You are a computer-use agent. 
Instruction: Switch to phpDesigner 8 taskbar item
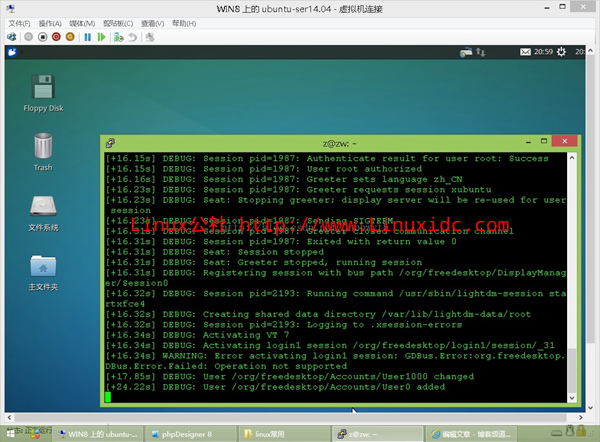point(191,434)
